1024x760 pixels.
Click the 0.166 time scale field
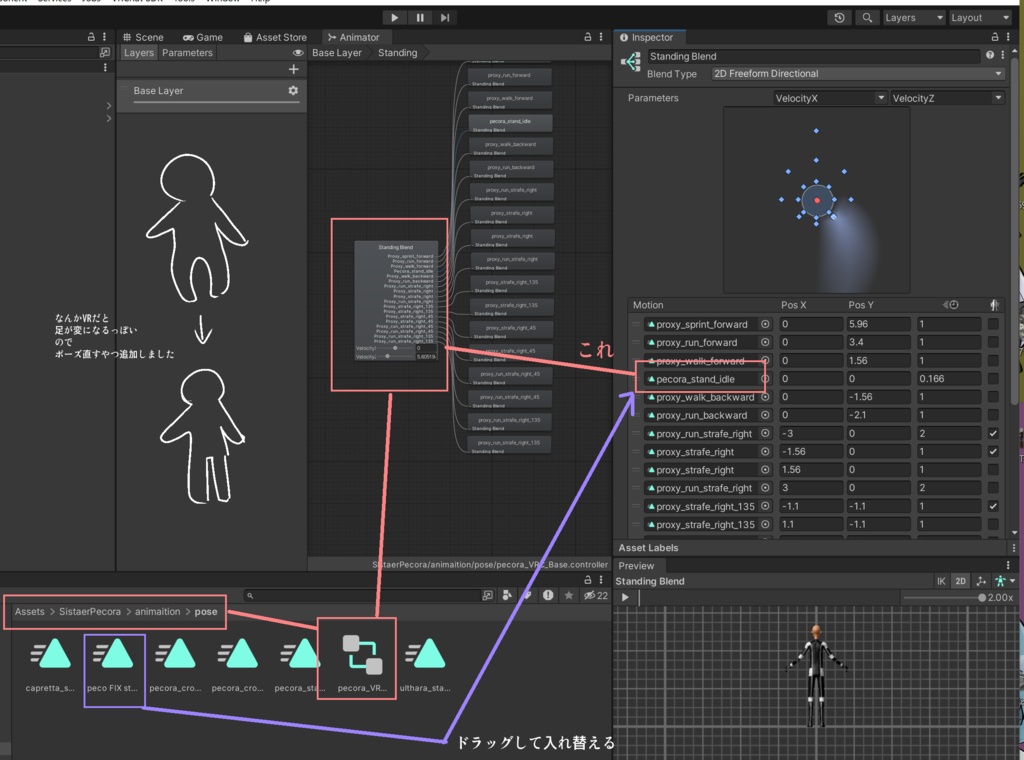click(948, 379)
